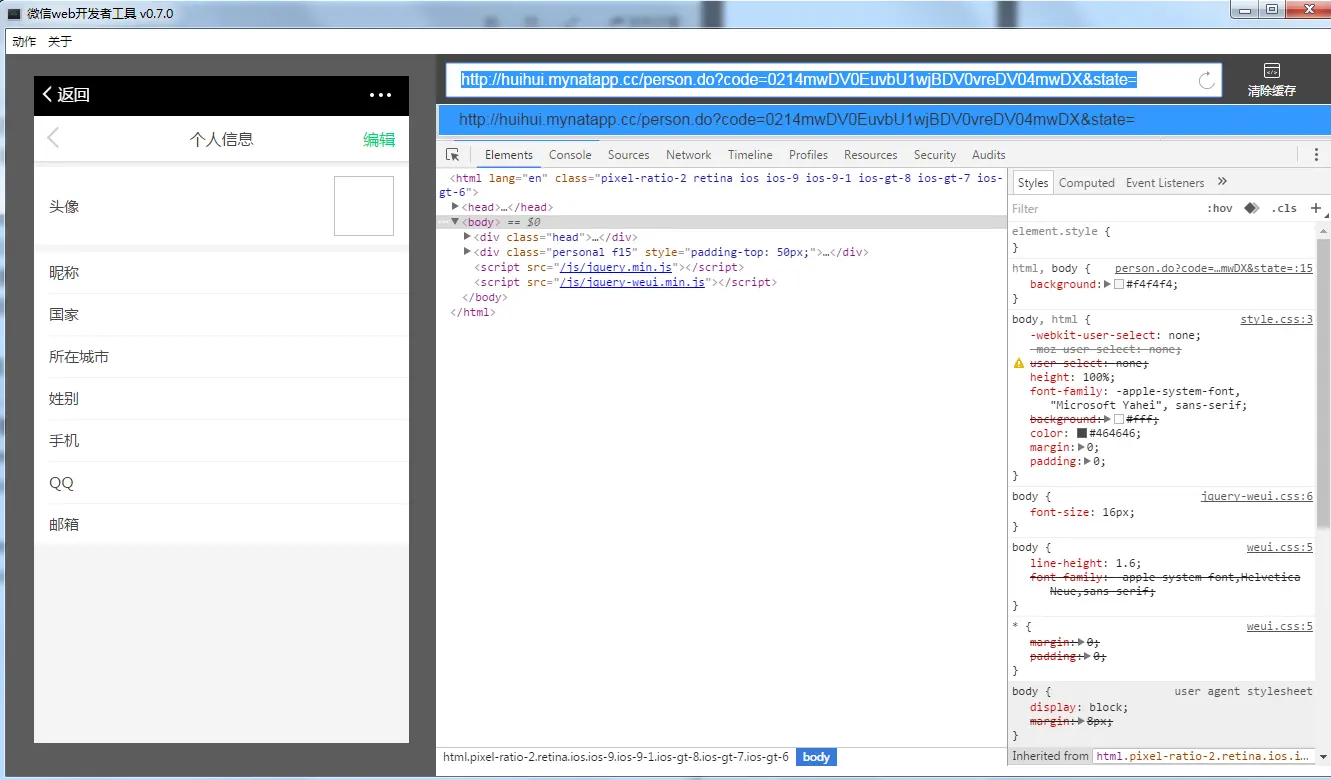The image size is (1331, 780).
Task: Tap the 国家 row
Action: 221,314
